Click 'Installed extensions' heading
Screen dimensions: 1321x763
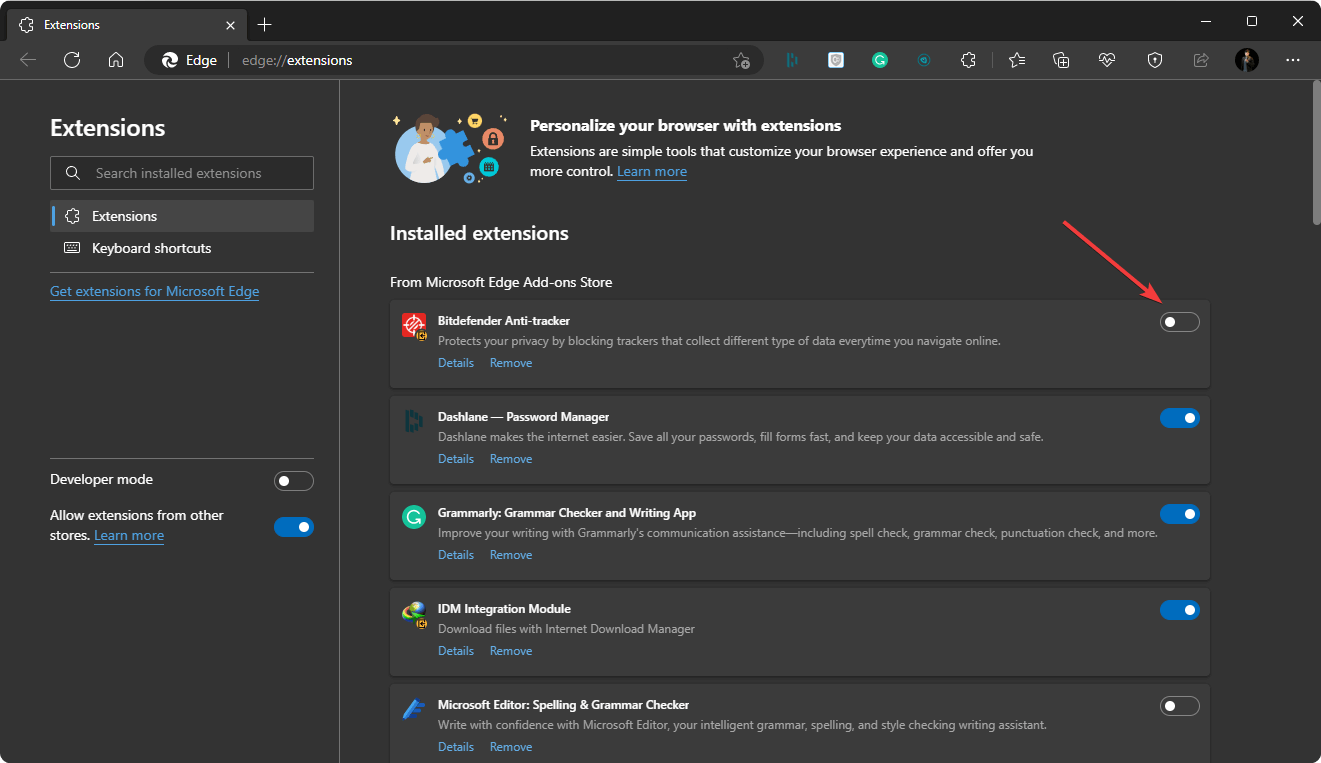tap(479, 233)
